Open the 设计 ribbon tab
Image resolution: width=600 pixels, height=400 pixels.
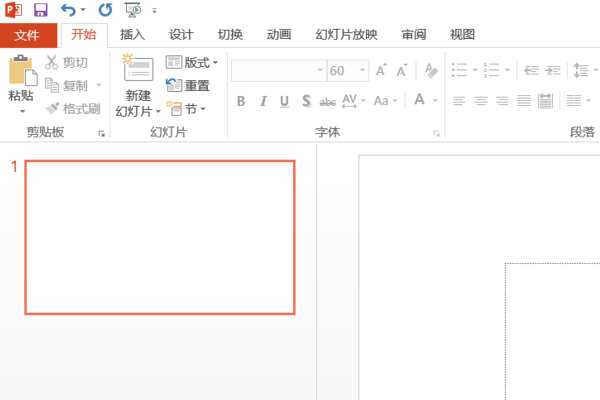(x=181, y=35)
